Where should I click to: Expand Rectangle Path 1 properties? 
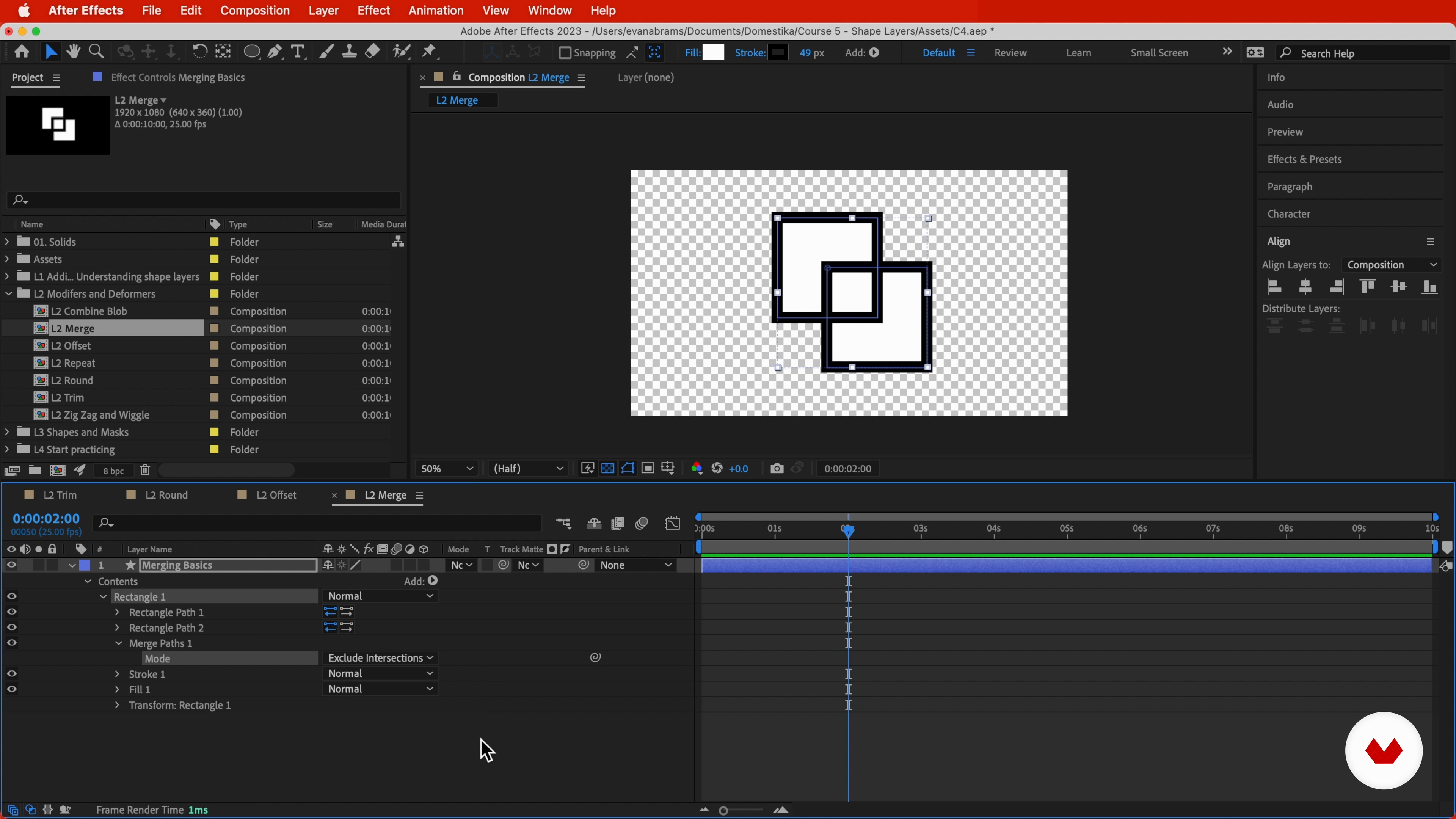tap(117, 612)
